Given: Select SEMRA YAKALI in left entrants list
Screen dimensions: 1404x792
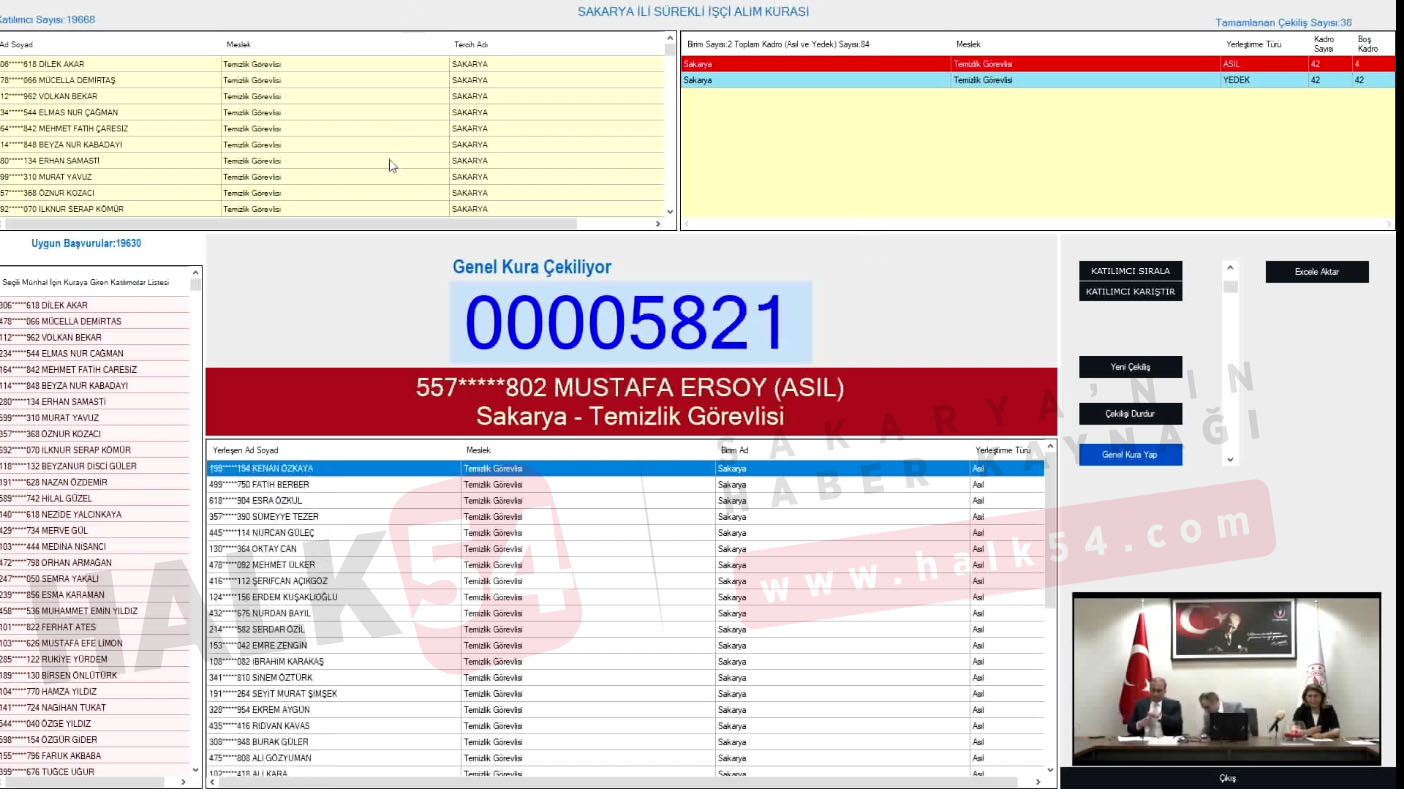Looking at the screenshot, I should tap(95, 578).
